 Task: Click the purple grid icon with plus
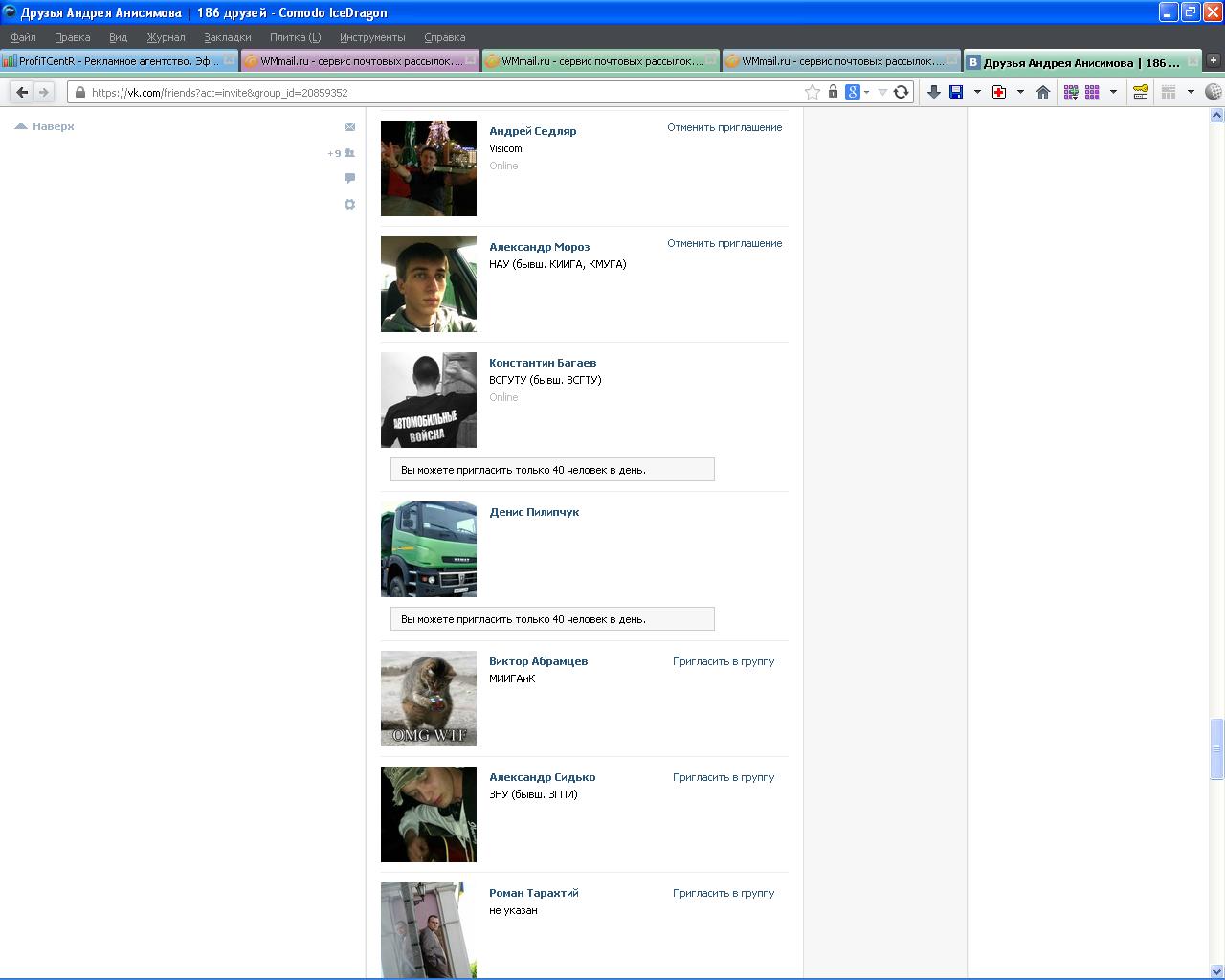[1071, 92]
